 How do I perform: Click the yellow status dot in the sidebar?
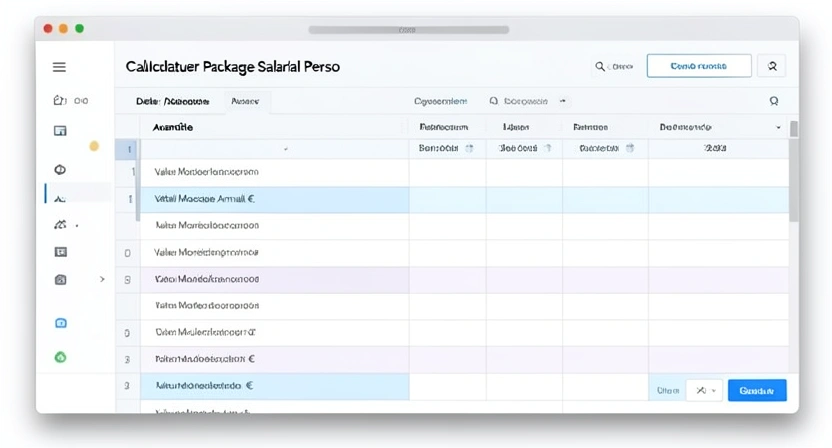tap(94, 146)
